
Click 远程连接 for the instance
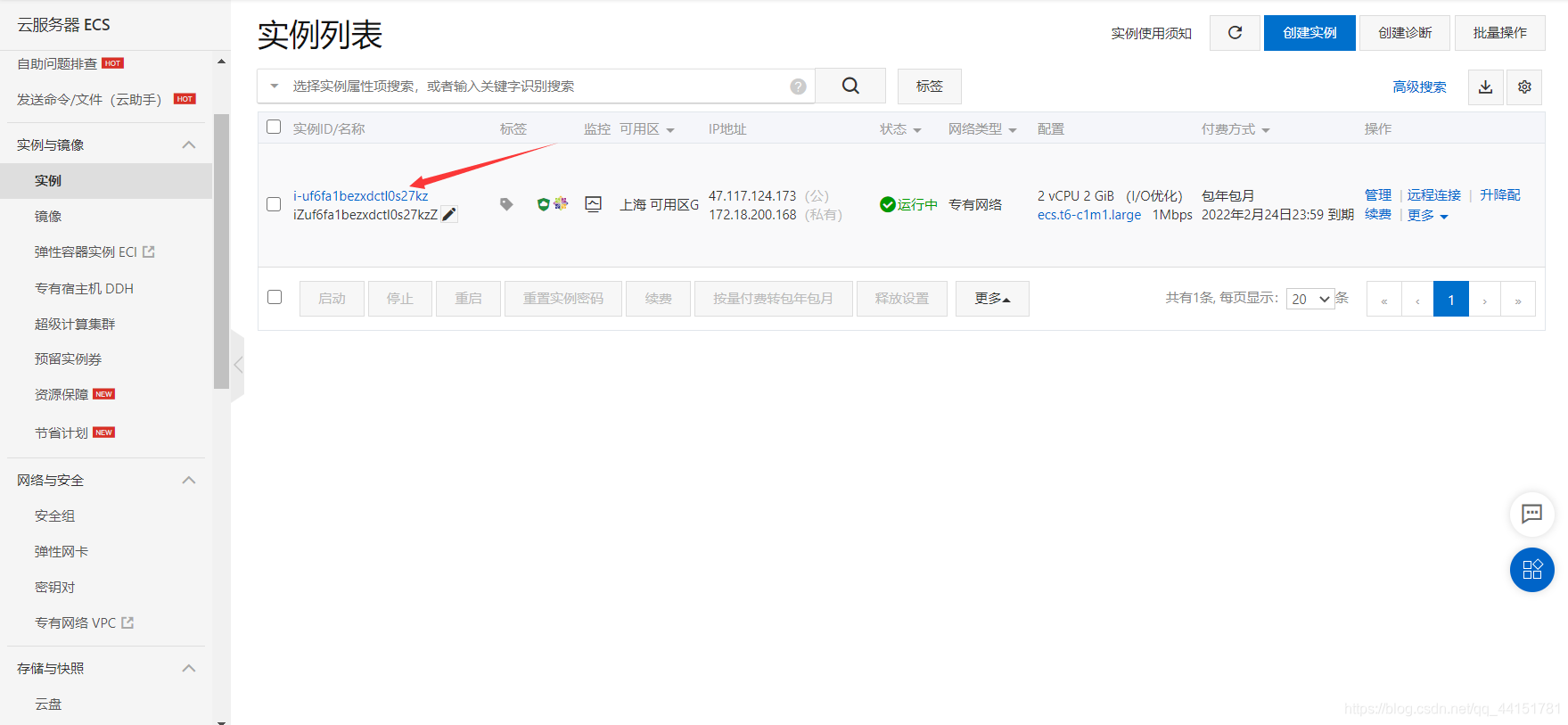pyautogui.click(x=1433, y=194)
